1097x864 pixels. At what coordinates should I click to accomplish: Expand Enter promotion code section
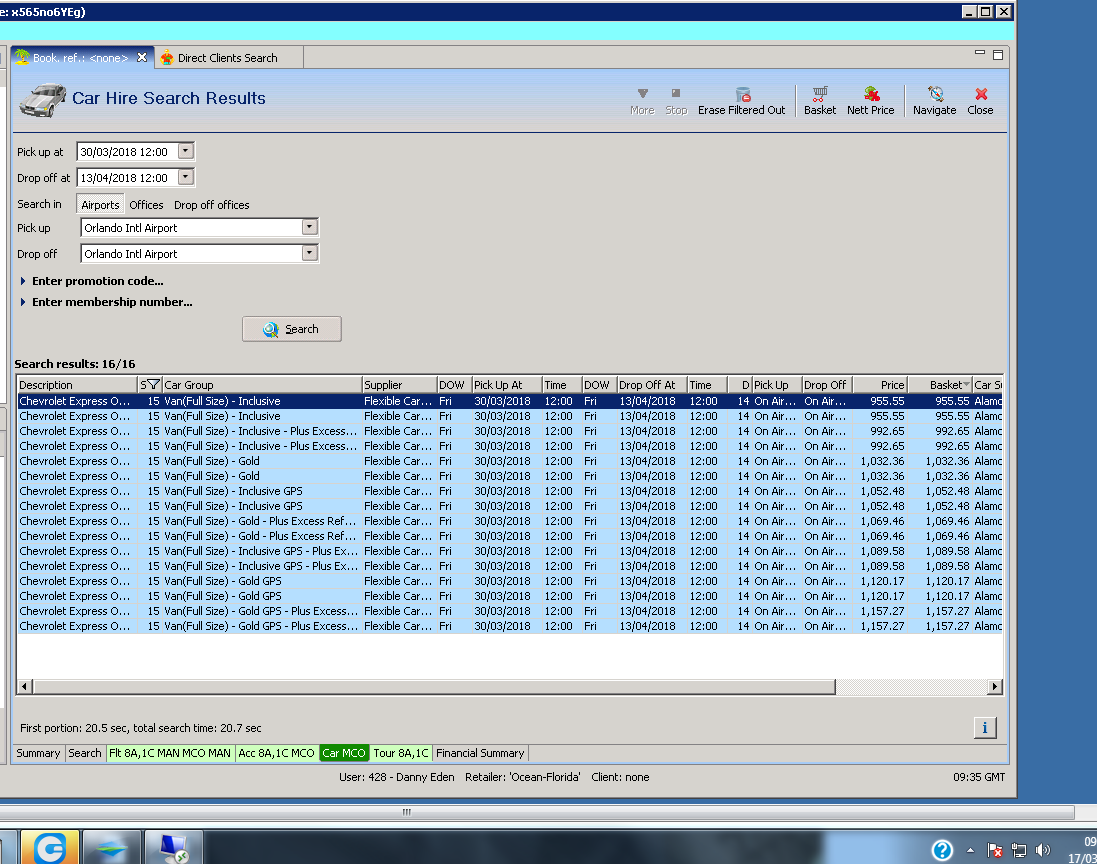tap(97, 281)
